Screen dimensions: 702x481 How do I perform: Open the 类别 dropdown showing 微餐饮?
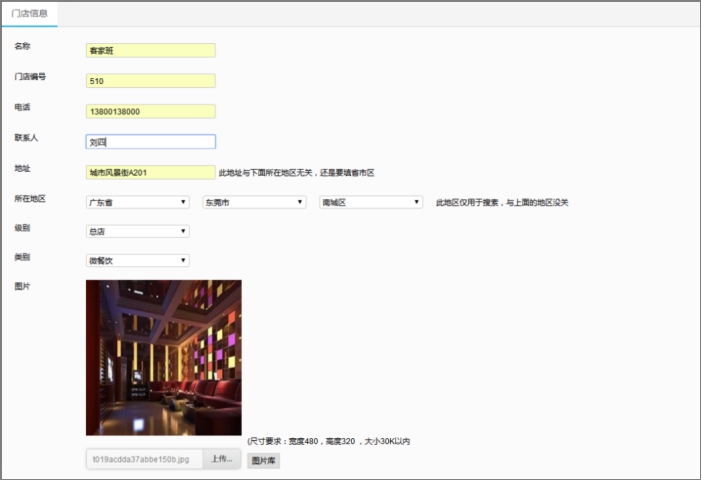(137, 261)
